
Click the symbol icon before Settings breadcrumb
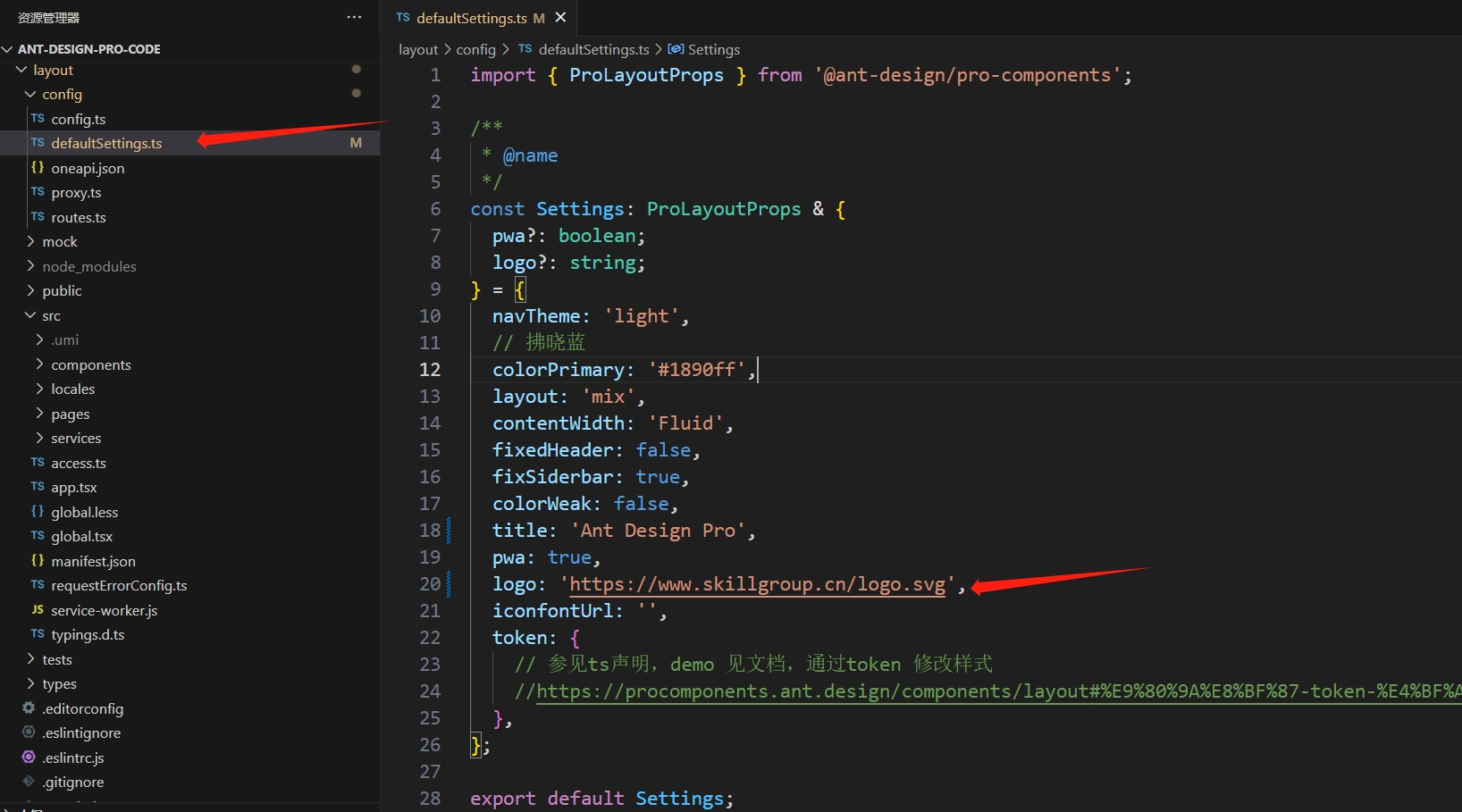[x=676, y=49]
